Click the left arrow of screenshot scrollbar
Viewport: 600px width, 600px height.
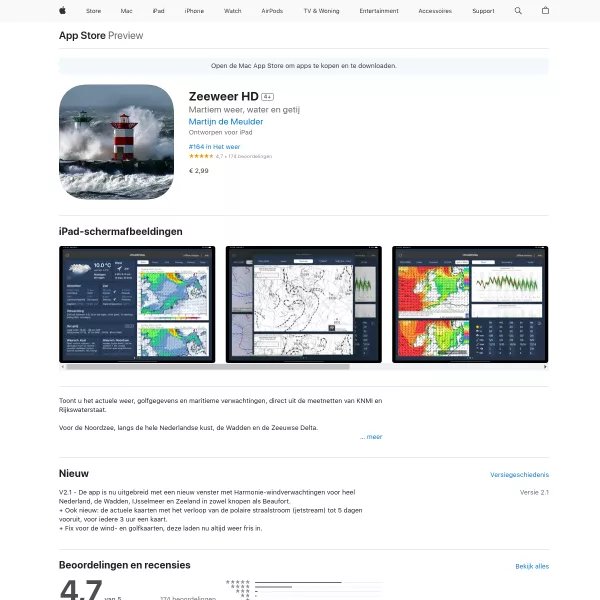coord(62,367)
